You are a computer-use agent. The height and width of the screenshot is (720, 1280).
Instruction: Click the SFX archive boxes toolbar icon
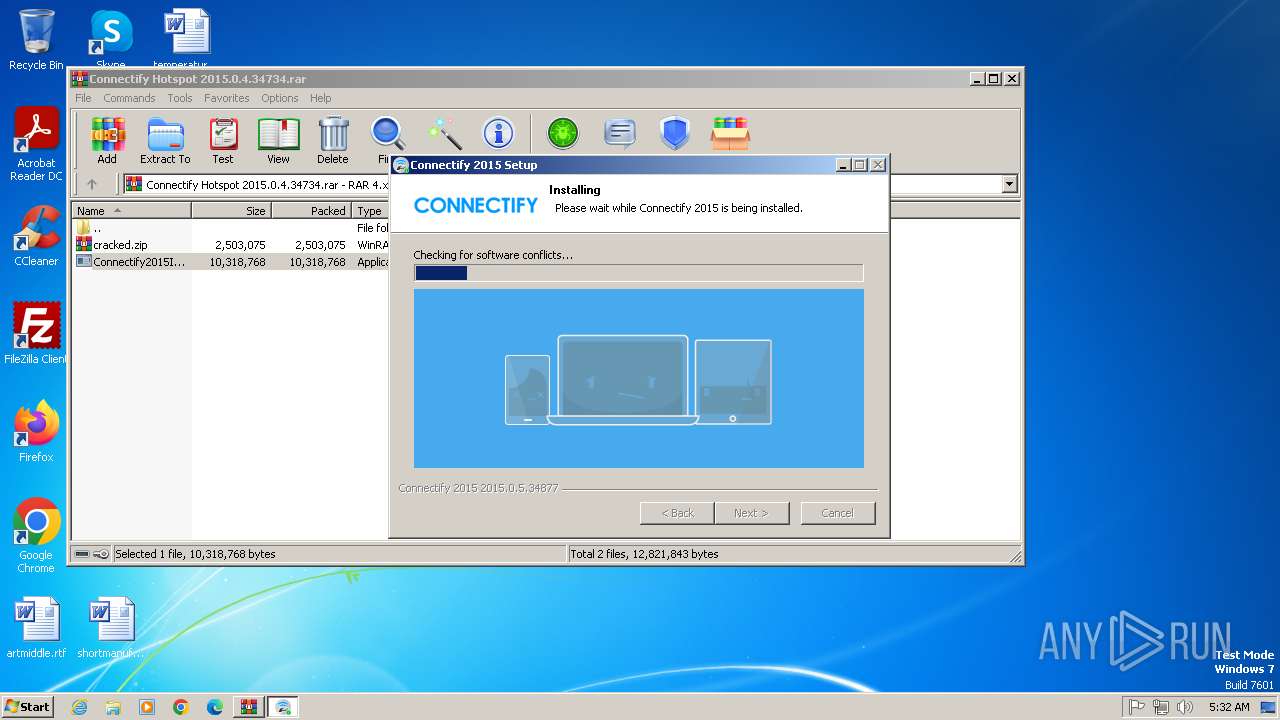[x=730, y=133]
